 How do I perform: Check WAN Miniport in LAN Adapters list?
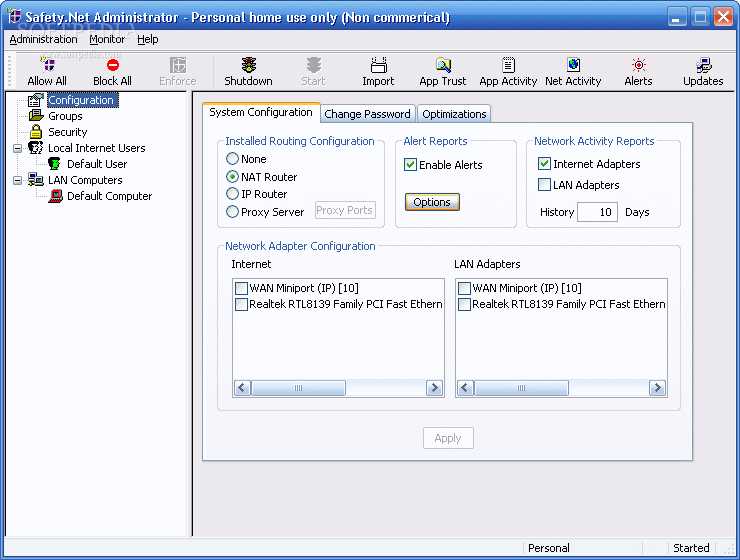tap(464, 288)
